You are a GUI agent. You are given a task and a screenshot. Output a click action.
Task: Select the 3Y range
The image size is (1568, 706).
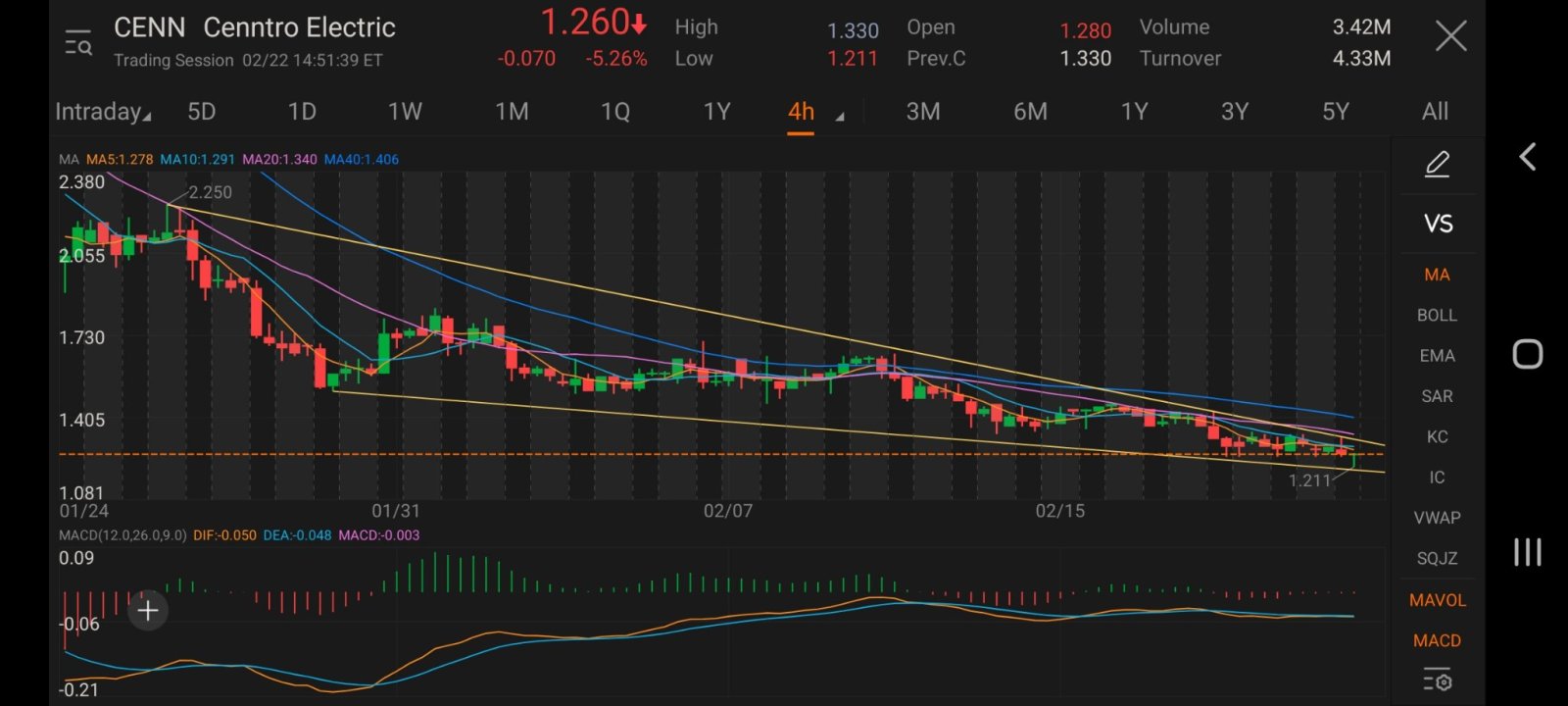1235,112
